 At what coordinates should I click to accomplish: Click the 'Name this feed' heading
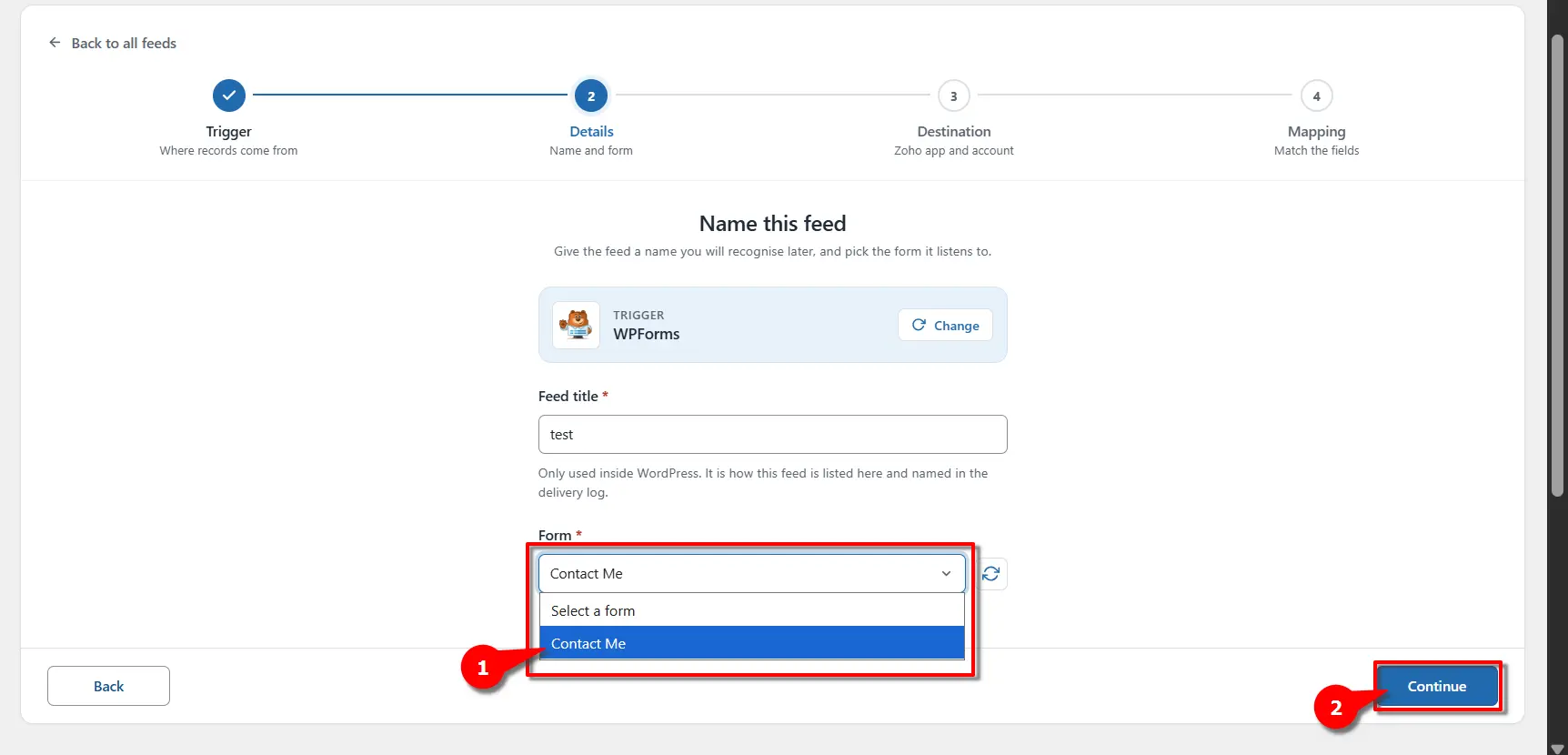772,223
